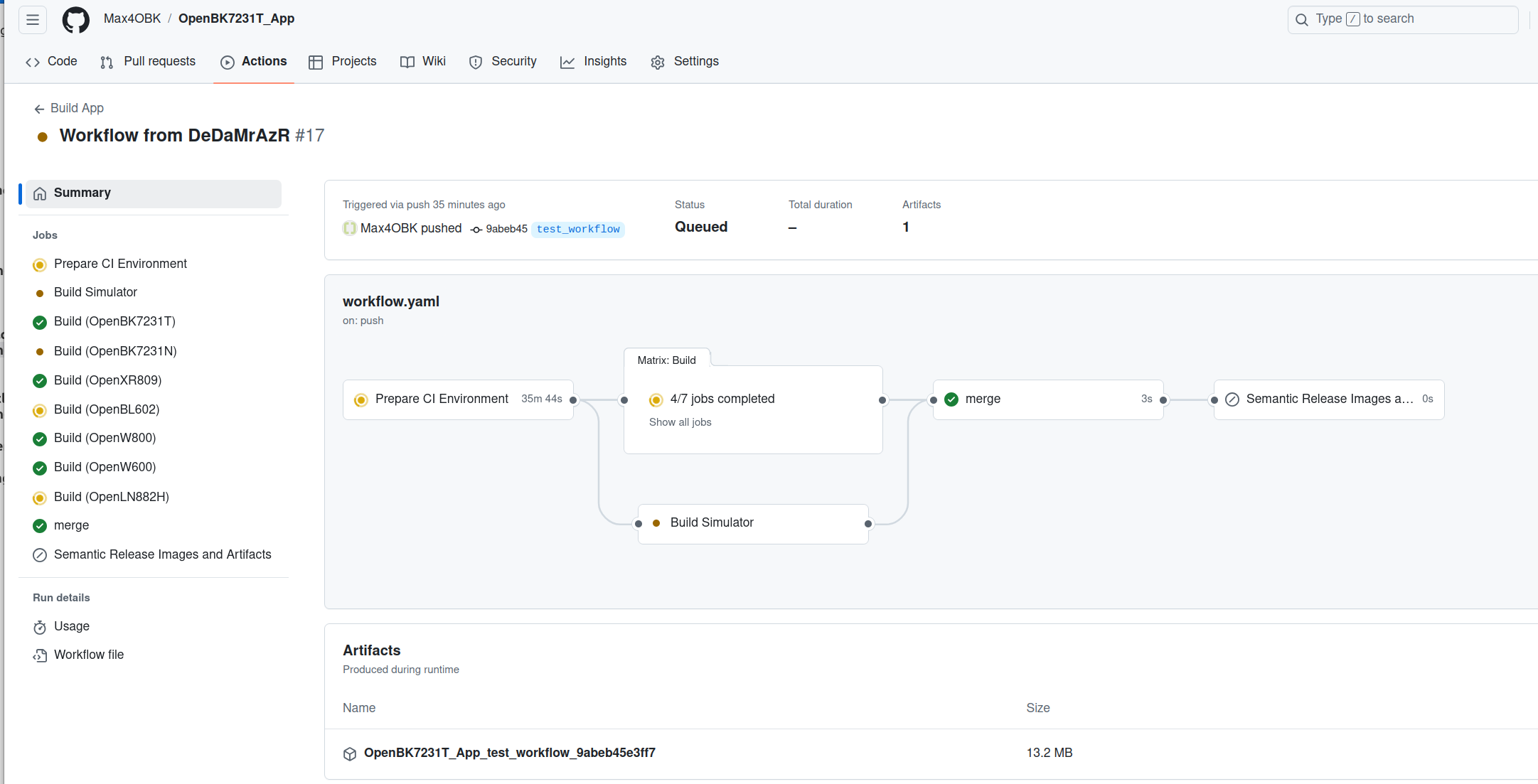Click the skipped icon in Semantic Release graph node
This screenshot has height=784, width=1538.
(x=1232, y=399)
